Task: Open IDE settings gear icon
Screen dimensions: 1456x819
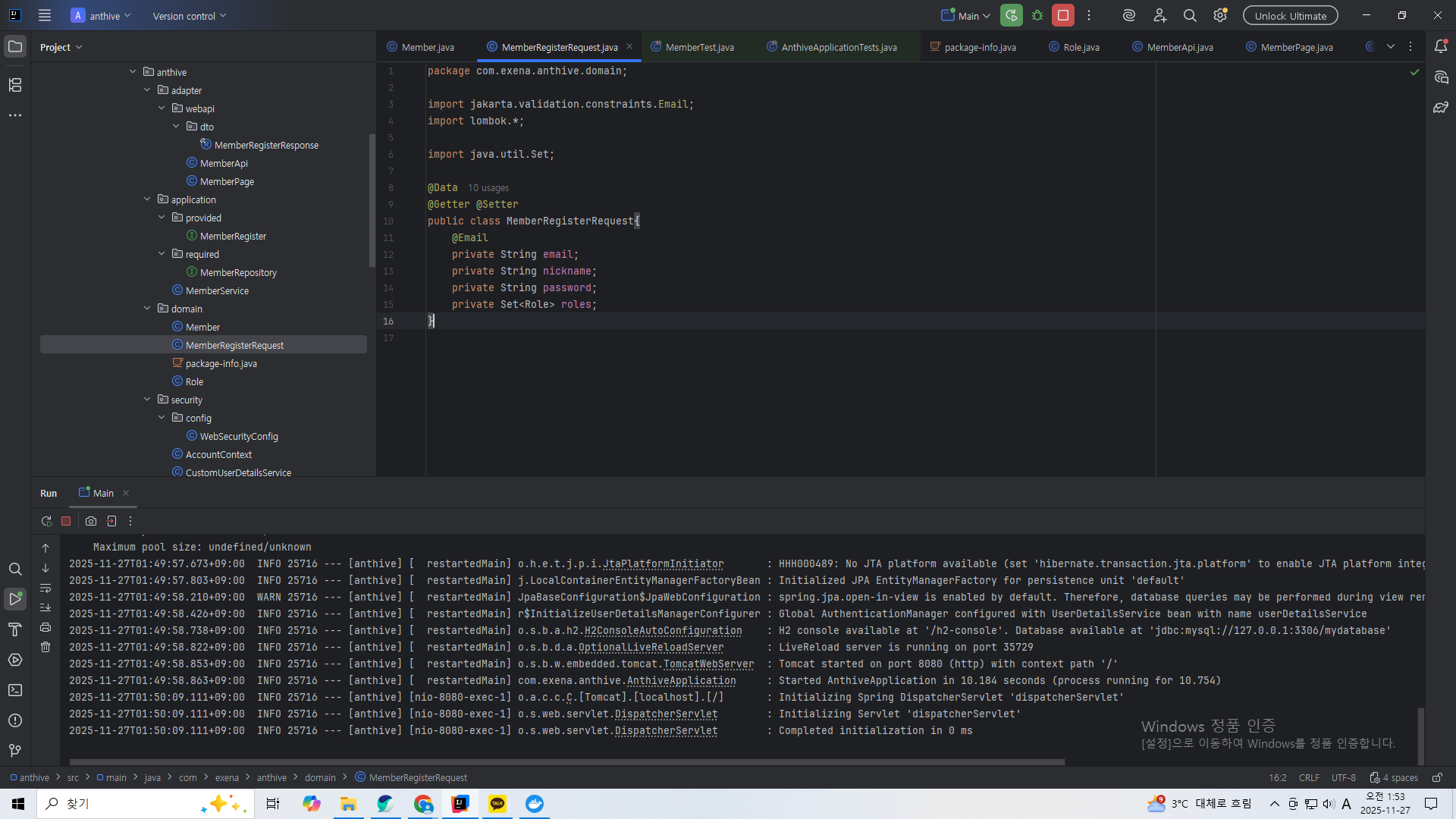Action: pos(1219,15)
